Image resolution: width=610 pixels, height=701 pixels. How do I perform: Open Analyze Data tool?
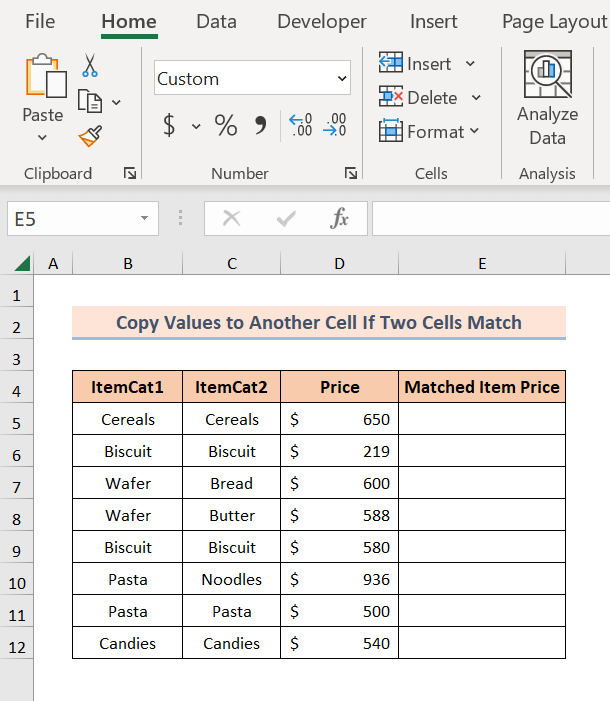[x=547, y=98]
